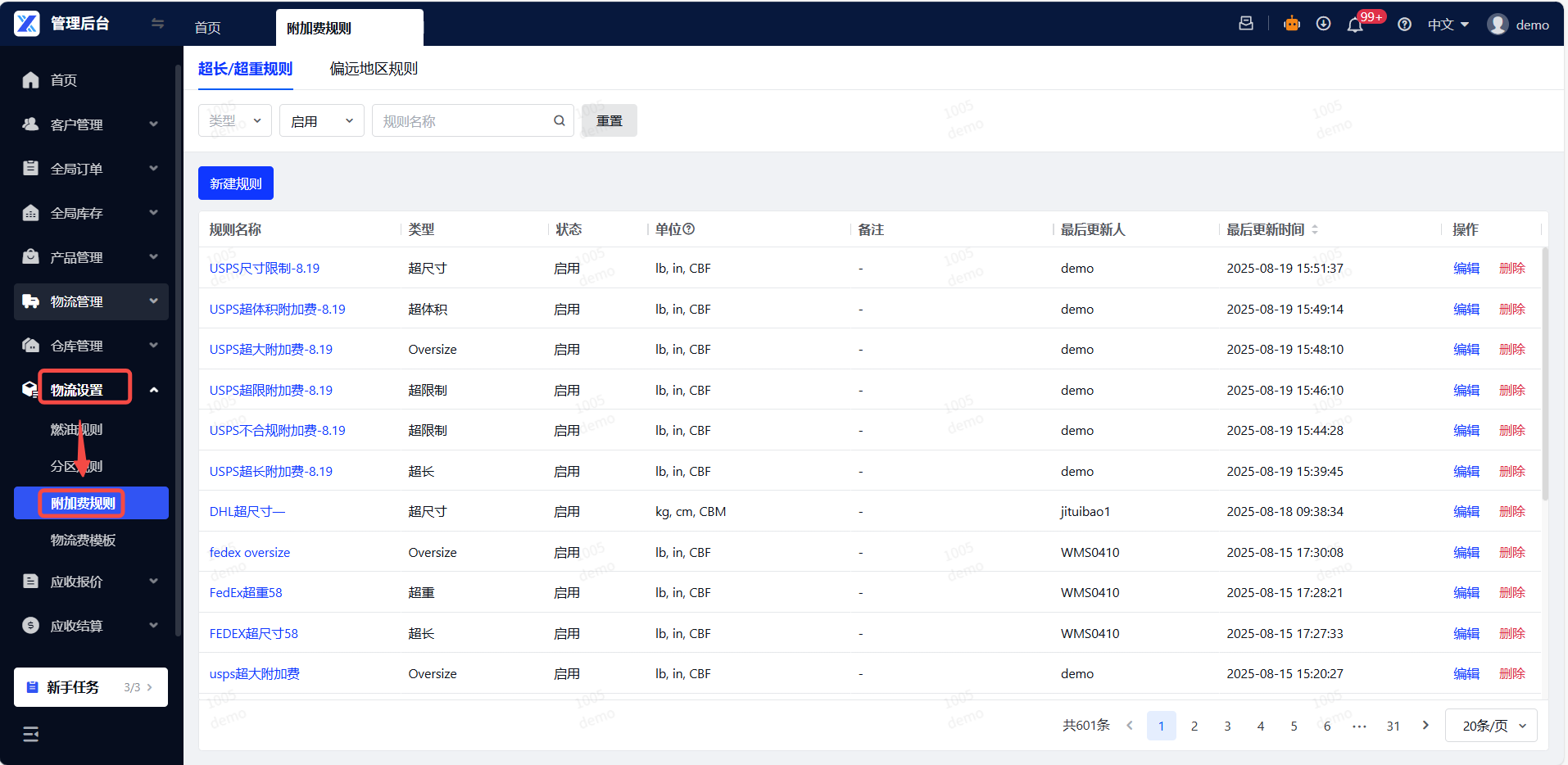This screenshot has height=765, width=1568.
Task: Change the 20条/页 page size selector
Action: click(x=1491, y=726)
